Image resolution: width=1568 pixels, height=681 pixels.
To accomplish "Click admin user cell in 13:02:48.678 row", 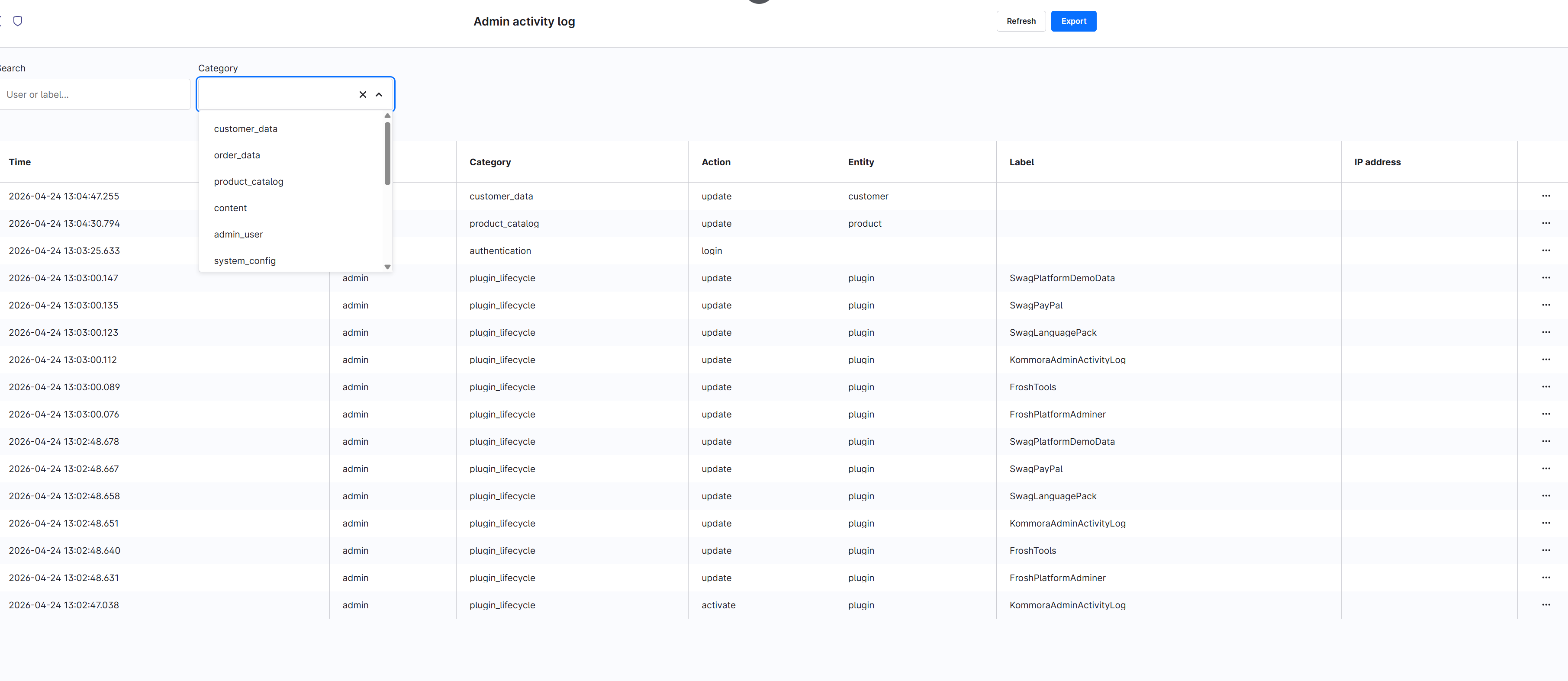I will click(355, 441).
